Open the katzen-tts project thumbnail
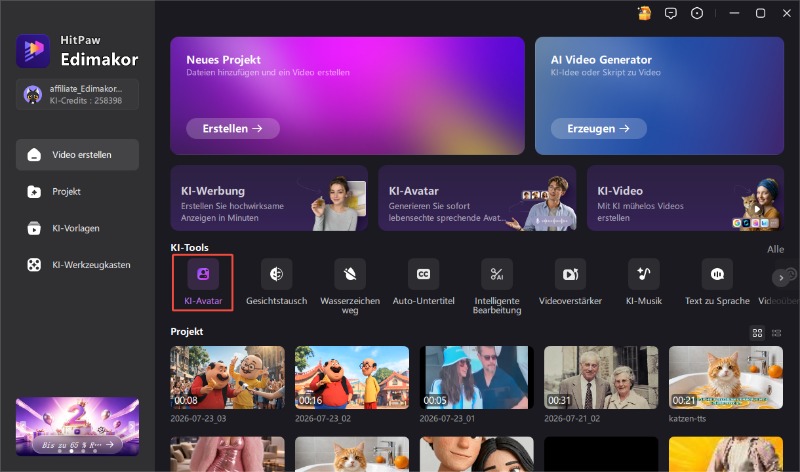 click(x=726, y=378)
